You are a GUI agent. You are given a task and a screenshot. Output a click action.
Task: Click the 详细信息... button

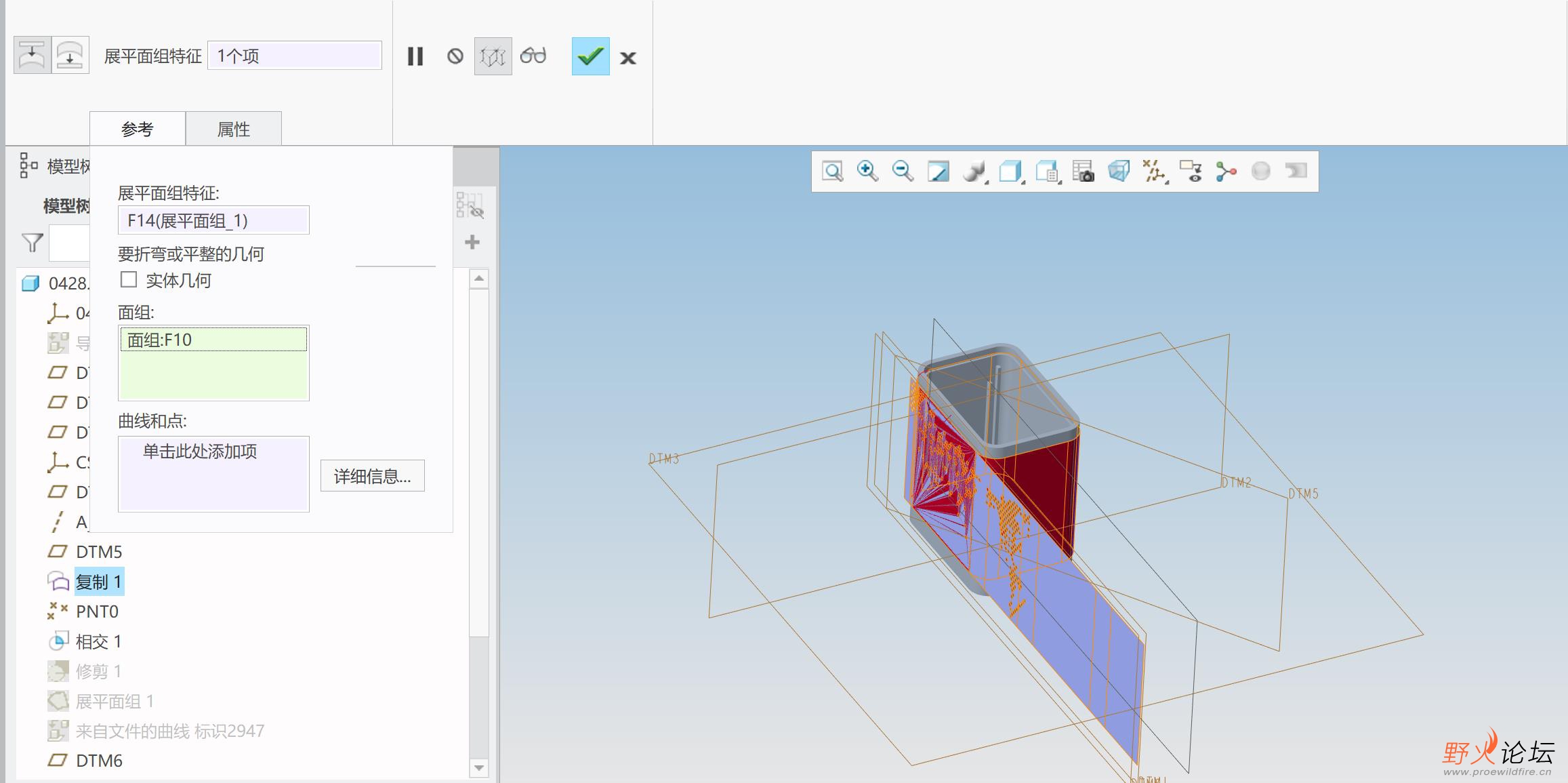(x=372, y=476)
